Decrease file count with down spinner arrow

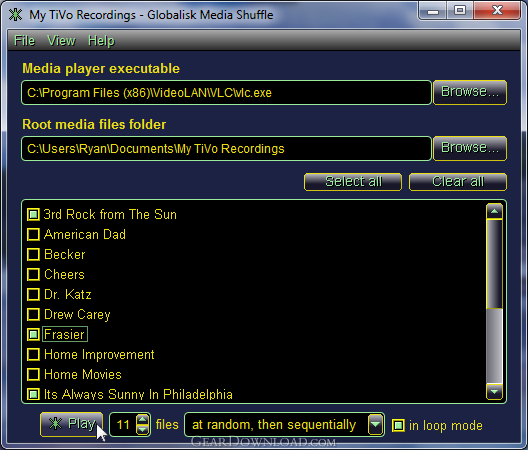click(x=143, y=429)
